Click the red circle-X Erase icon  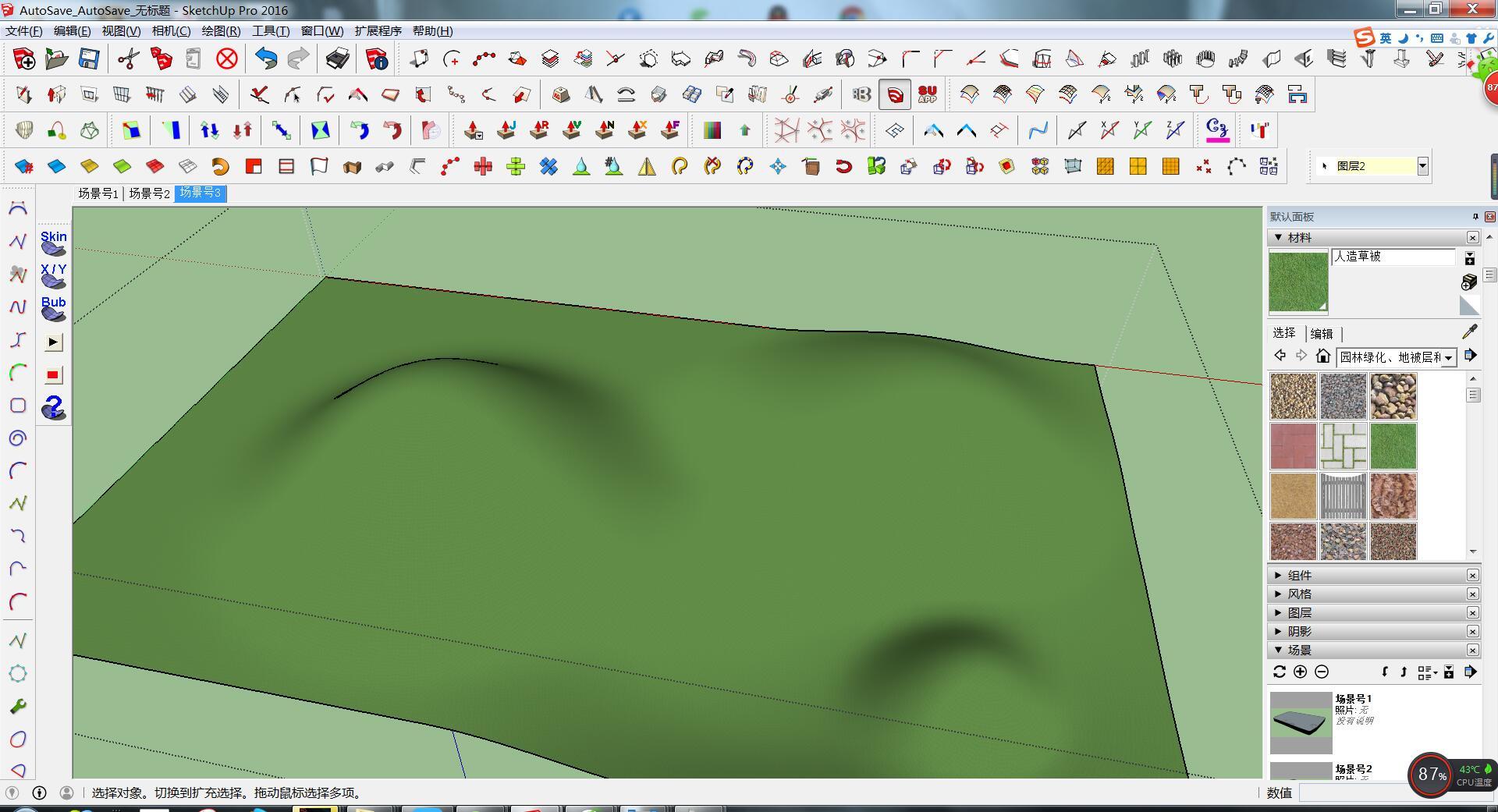tap(227, 59)
